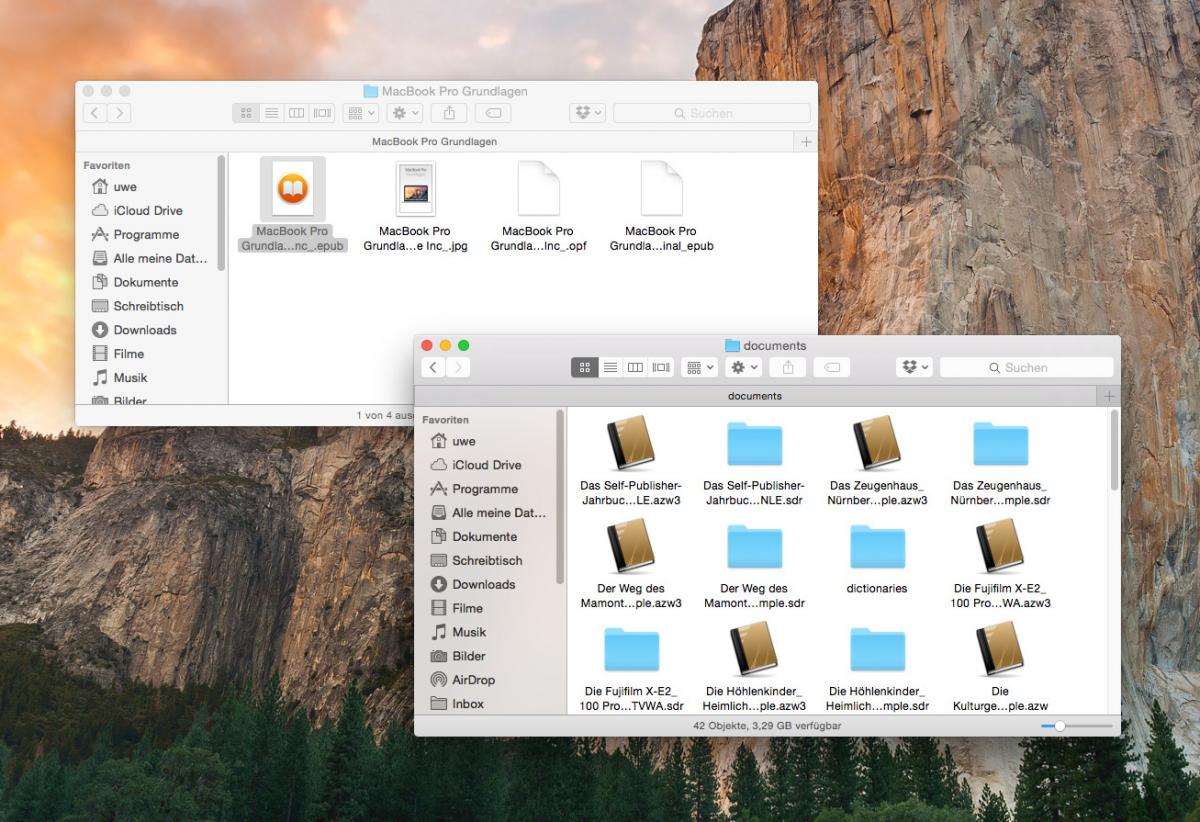Switch to column view in documents window
This screenshot has height=822, width=1200.
pyautogui.click(x=636, y=368)
